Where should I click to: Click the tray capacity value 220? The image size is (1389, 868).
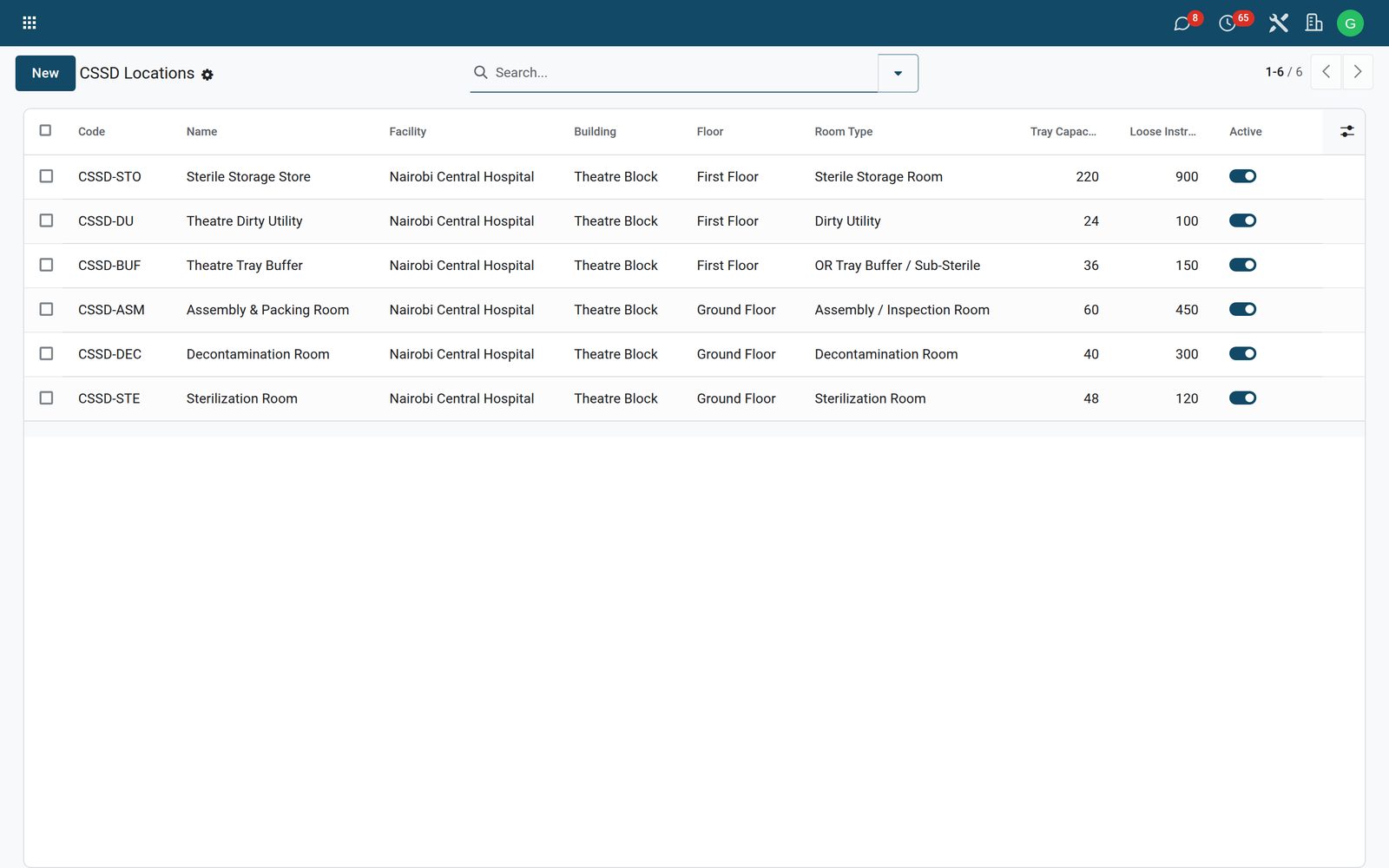tap(1087, 176)
